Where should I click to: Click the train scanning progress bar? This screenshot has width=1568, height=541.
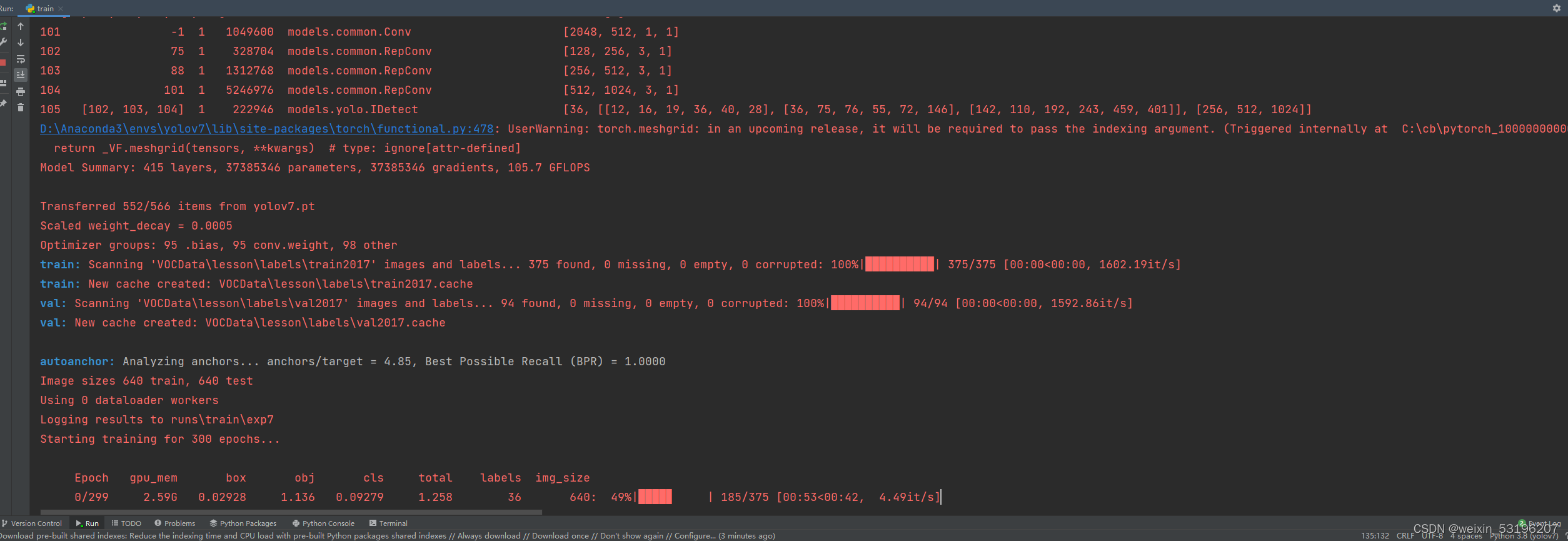coord(900,265)
